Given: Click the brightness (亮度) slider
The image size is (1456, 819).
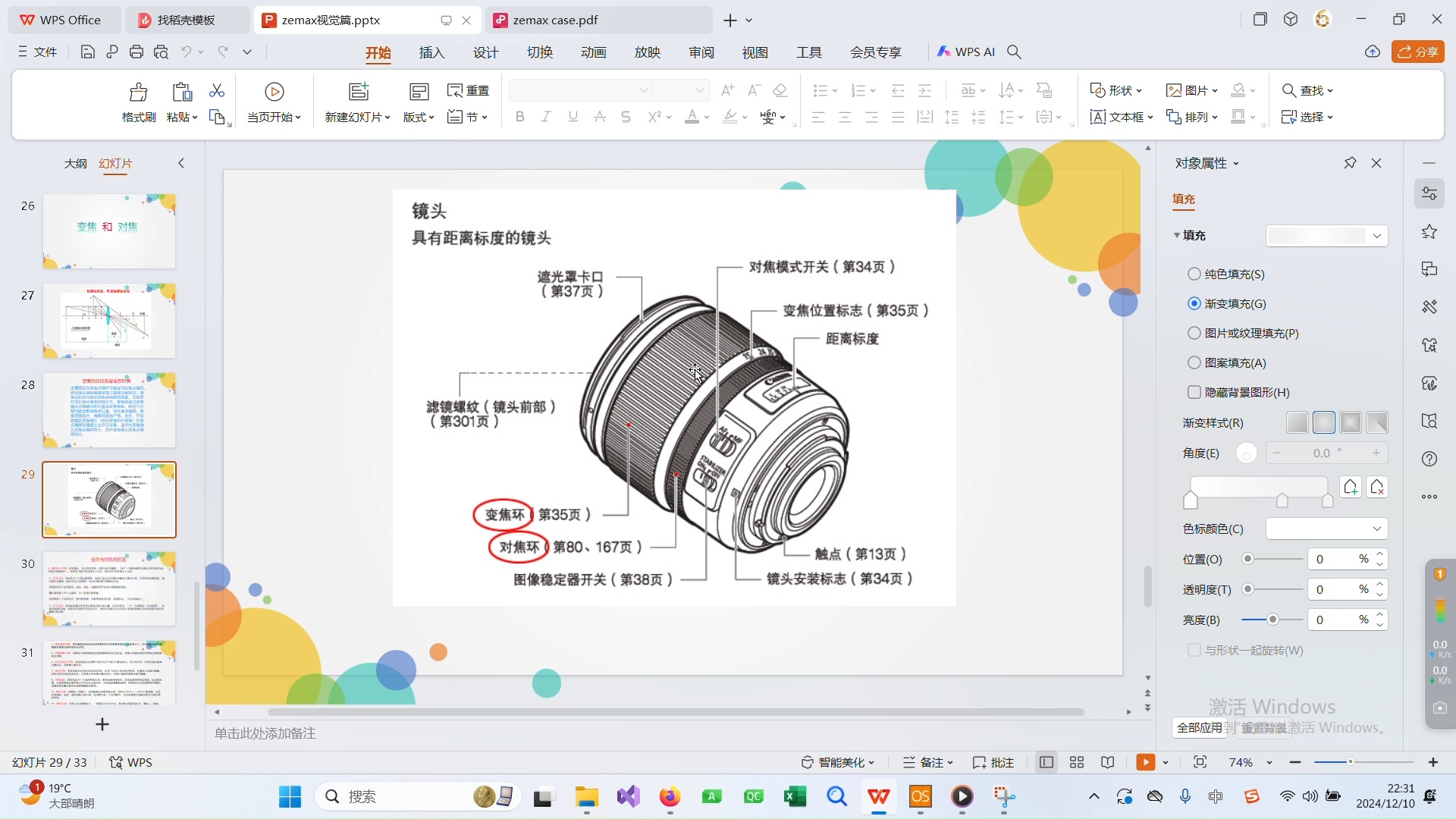Looking at the screenshot, I should tap(1272, 620).
